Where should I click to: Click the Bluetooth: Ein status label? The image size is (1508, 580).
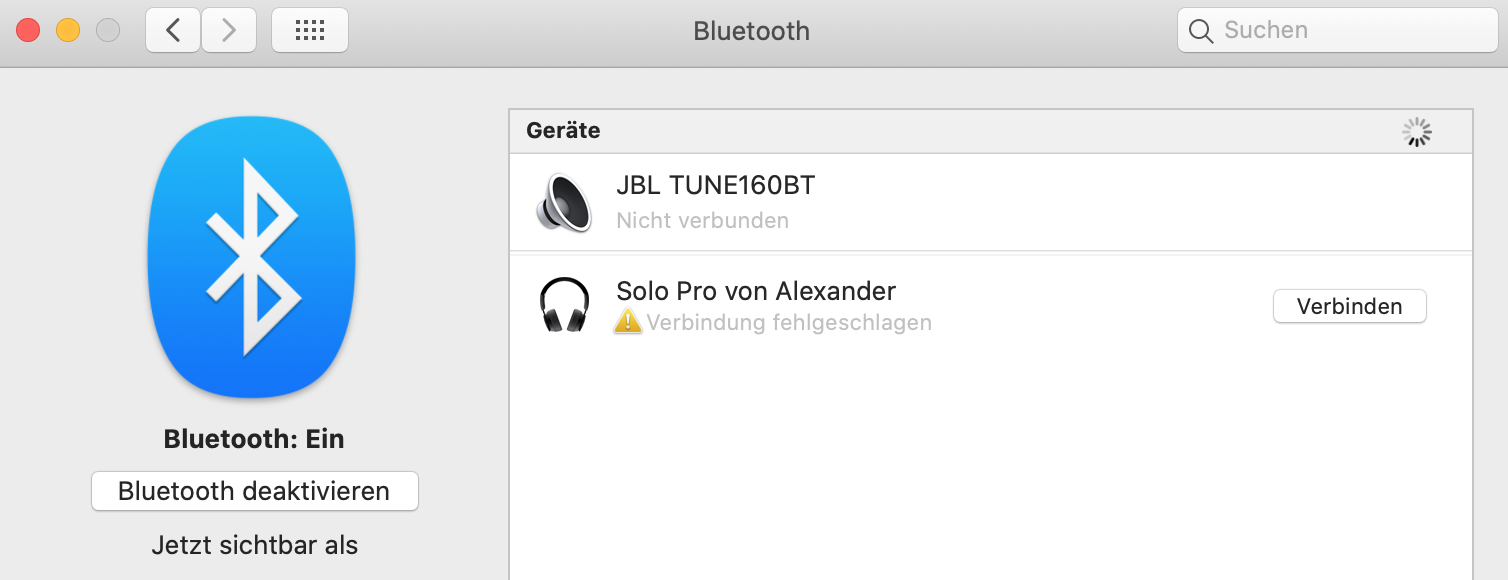coord(254,439)
